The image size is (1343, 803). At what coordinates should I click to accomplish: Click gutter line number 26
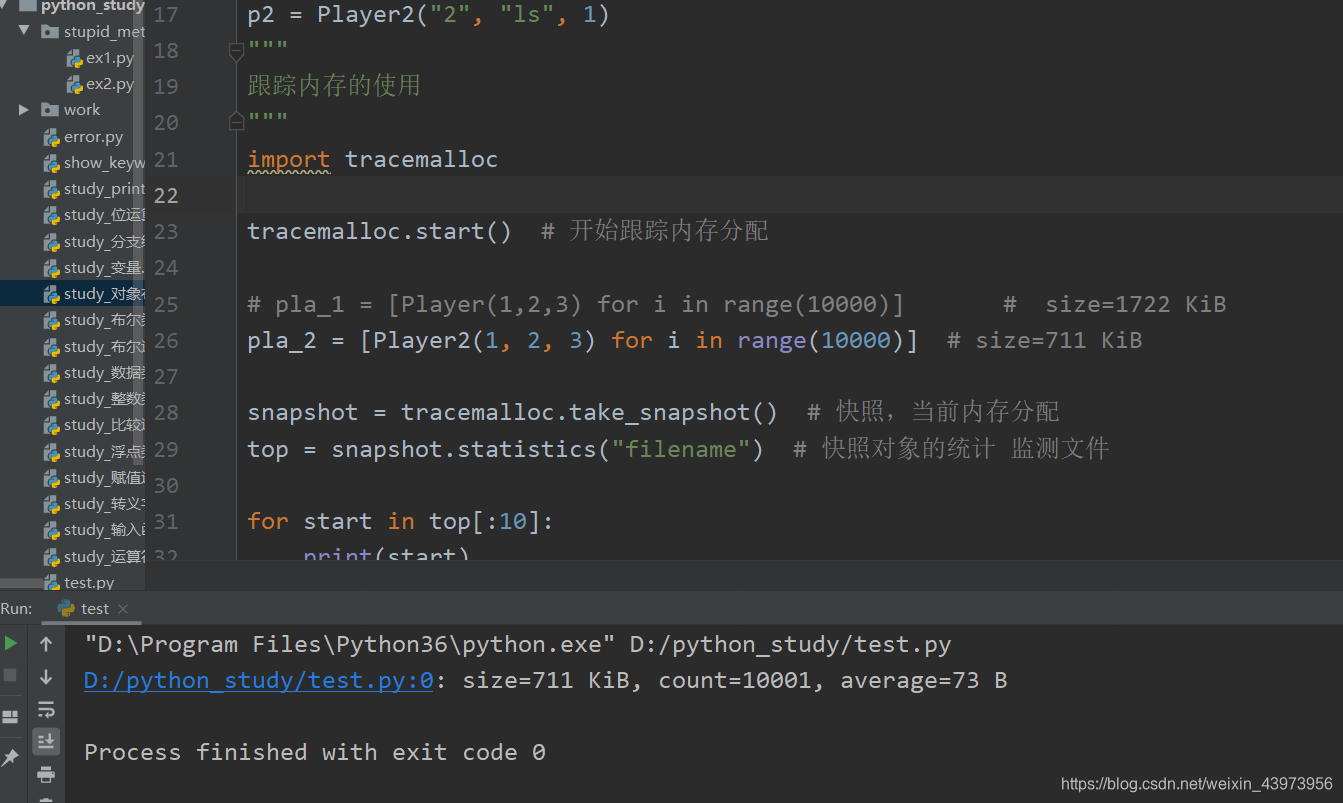(167, 341)
